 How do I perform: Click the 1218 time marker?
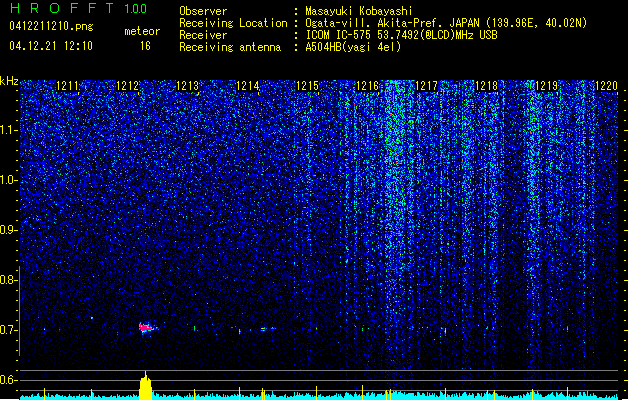pos(486,86)
